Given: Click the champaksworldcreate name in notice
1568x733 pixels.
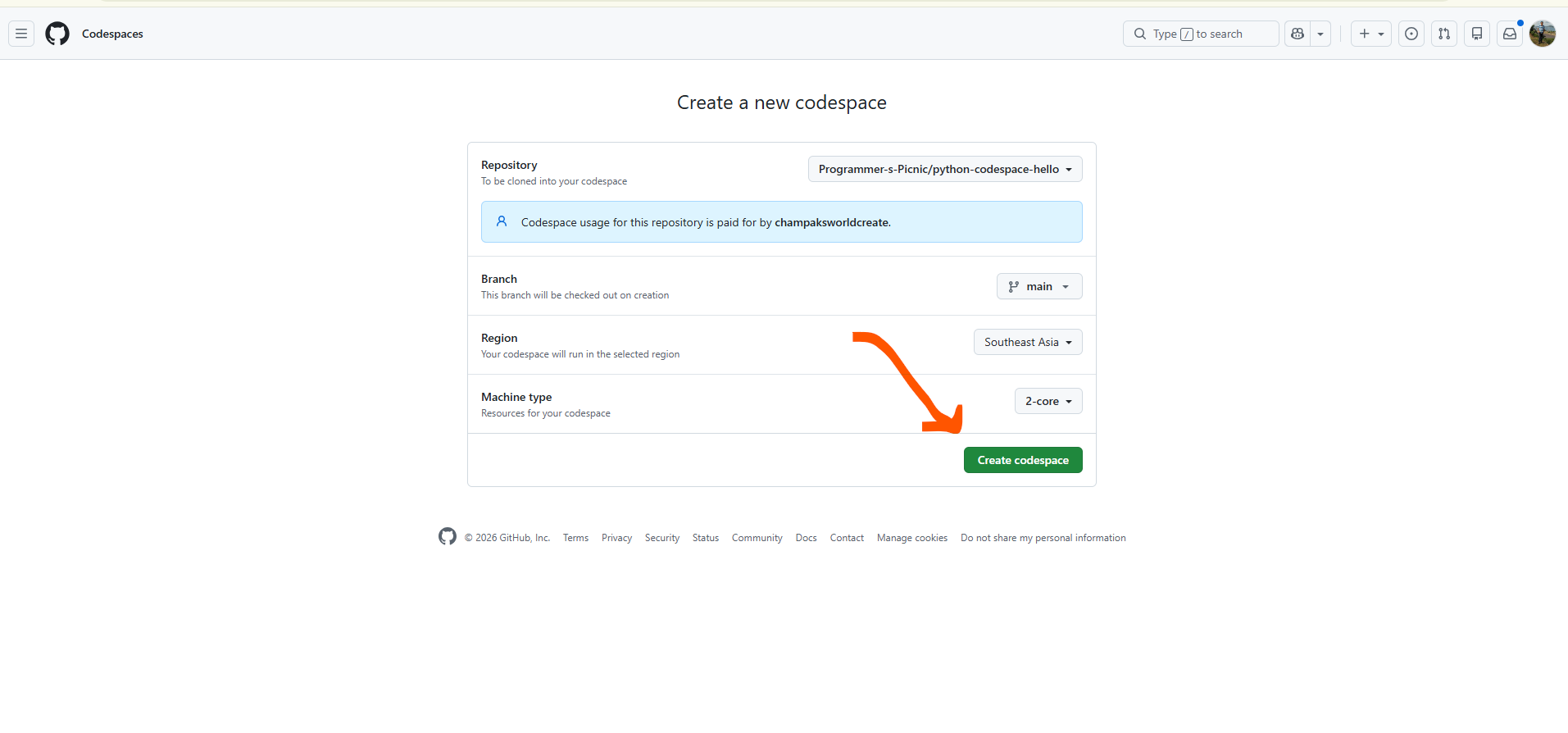Looking at the screenshot, I should coord(831,222).
